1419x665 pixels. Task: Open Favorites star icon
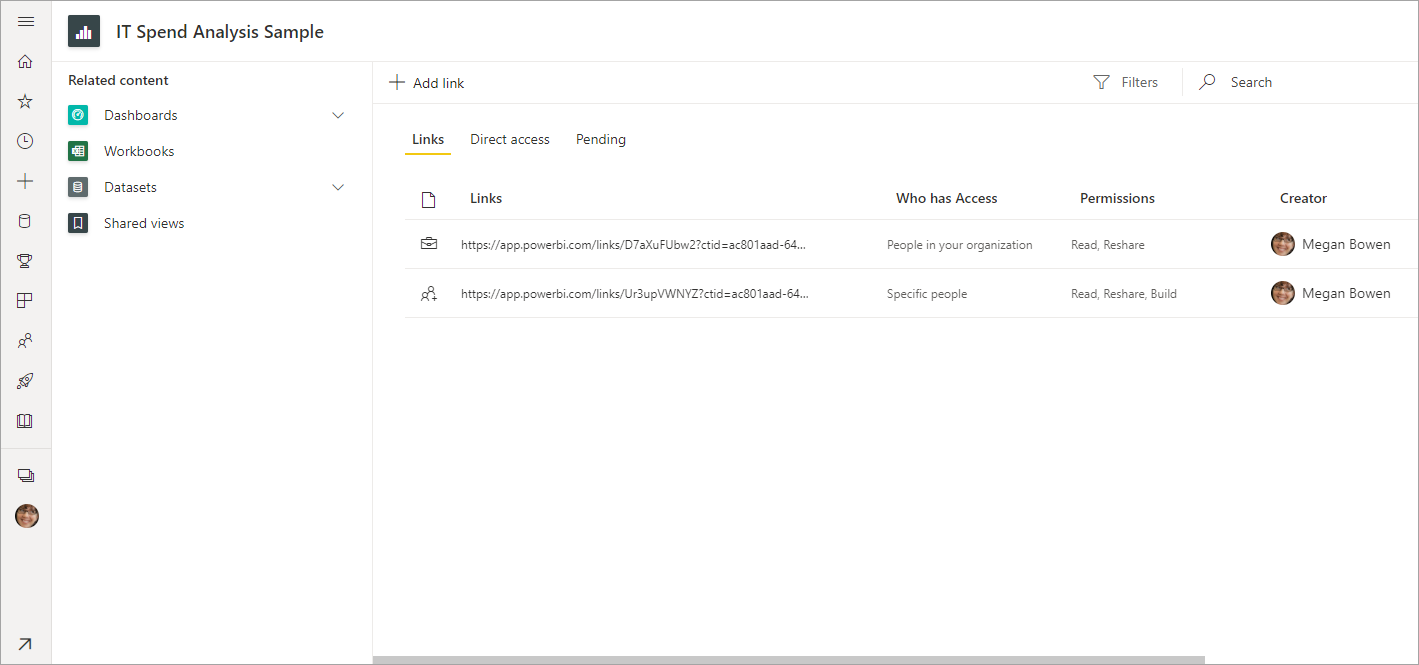[26, 101]
